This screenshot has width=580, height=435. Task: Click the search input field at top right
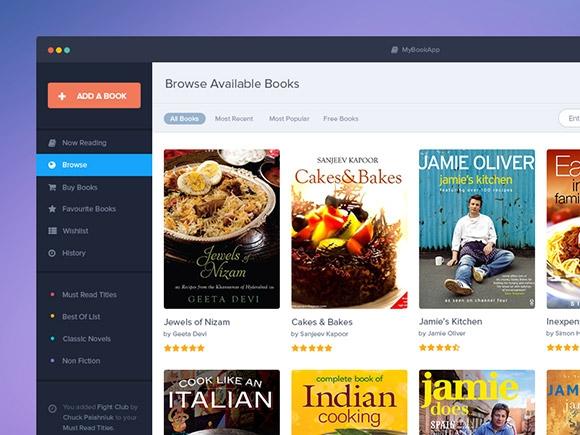pyautogui.click(x=569, y=118)
